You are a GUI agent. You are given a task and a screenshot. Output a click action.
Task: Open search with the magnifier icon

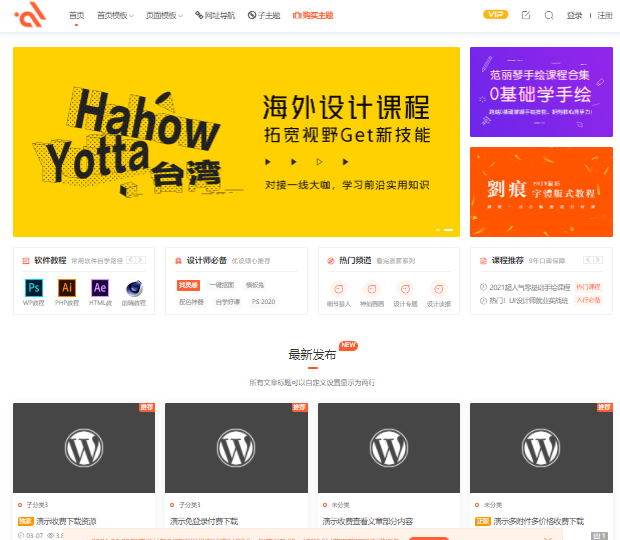pyautogui.click(x=549, y=15)
